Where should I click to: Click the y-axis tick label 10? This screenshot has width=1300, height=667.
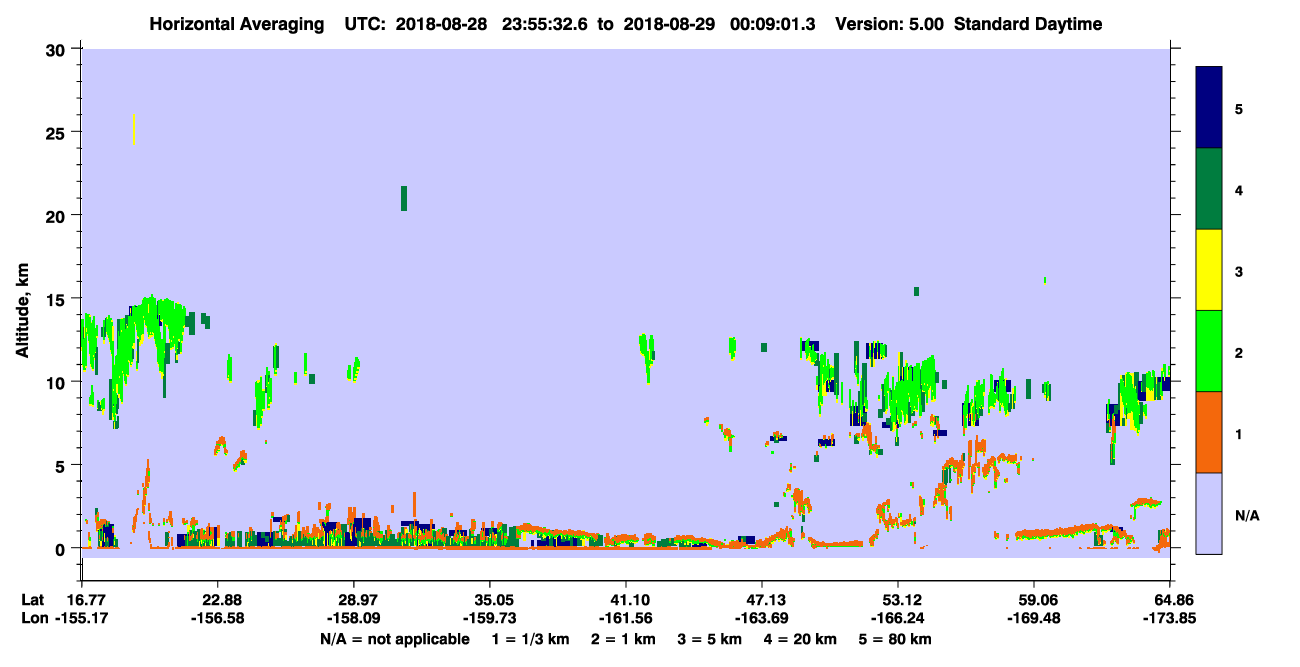[58, 382]
